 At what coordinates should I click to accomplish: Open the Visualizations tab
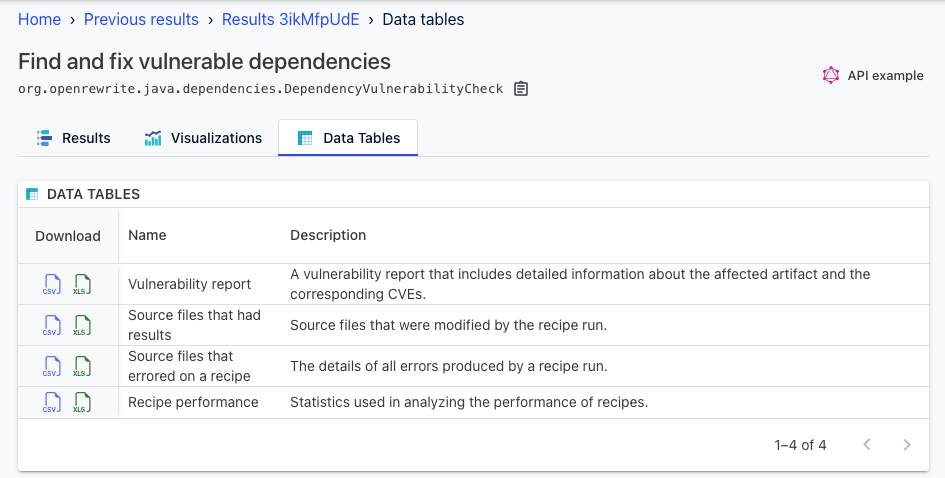tap(203, 138)
